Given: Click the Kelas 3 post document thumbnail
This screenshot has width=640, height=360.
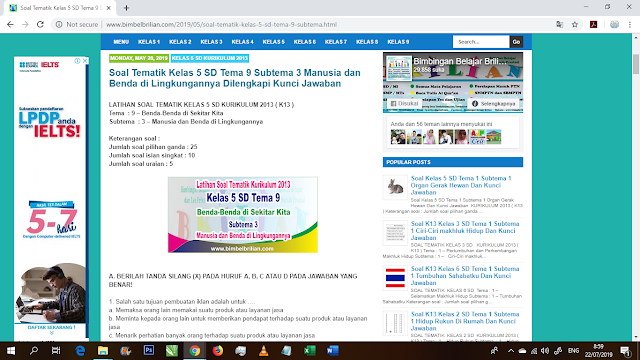Looking at the screenshot, I should (395, 233).
